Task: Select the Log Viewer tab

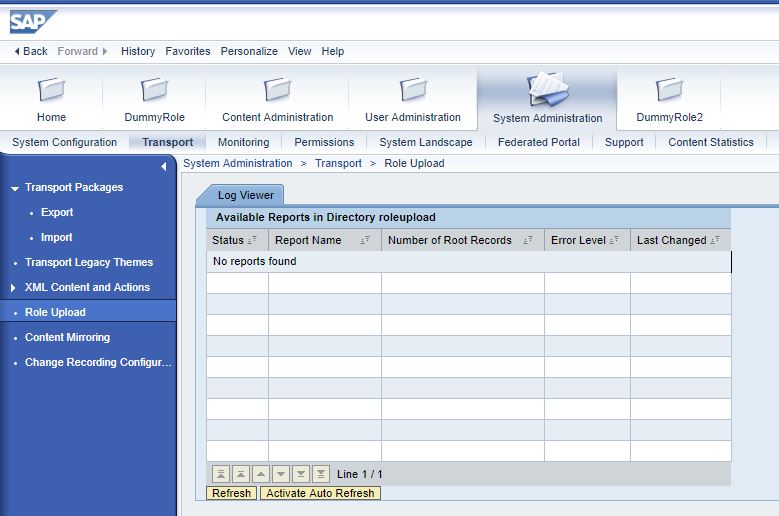Action: coord(245,195)
